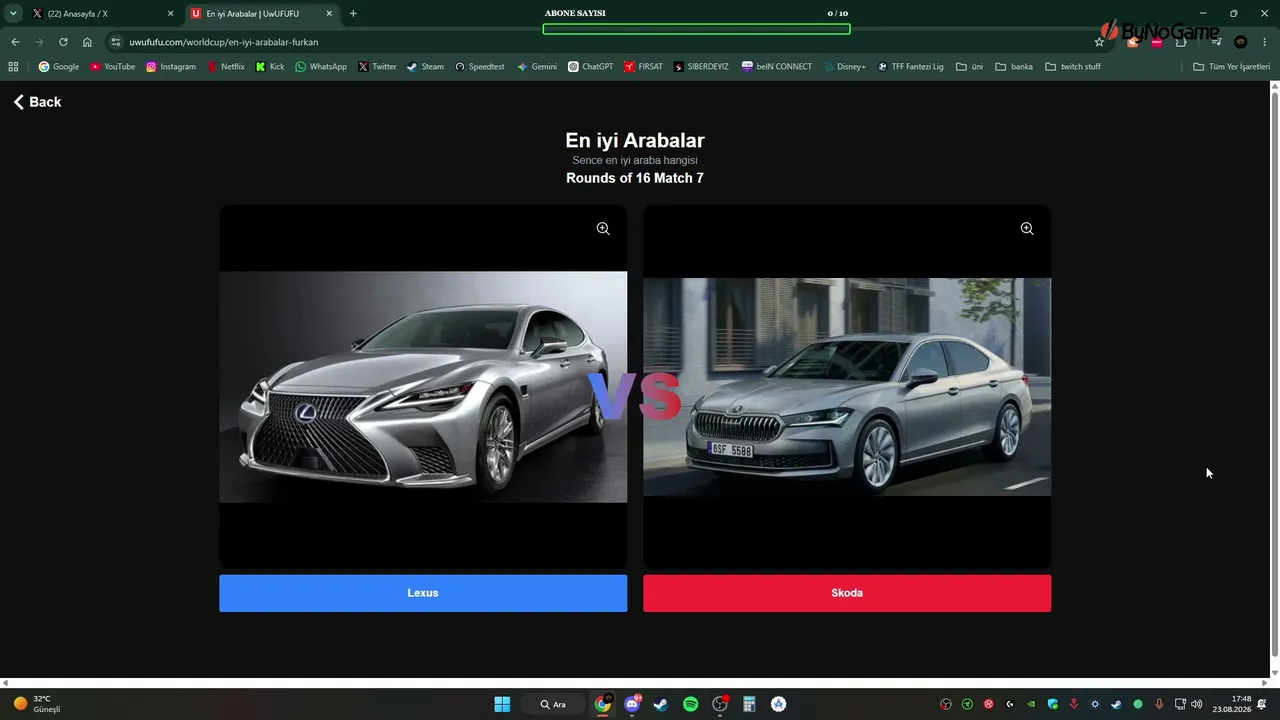The height and width of the screenshot is (720, 1280).
Task: Zoom into the Skoda car image
Action: click(1027, 229)
